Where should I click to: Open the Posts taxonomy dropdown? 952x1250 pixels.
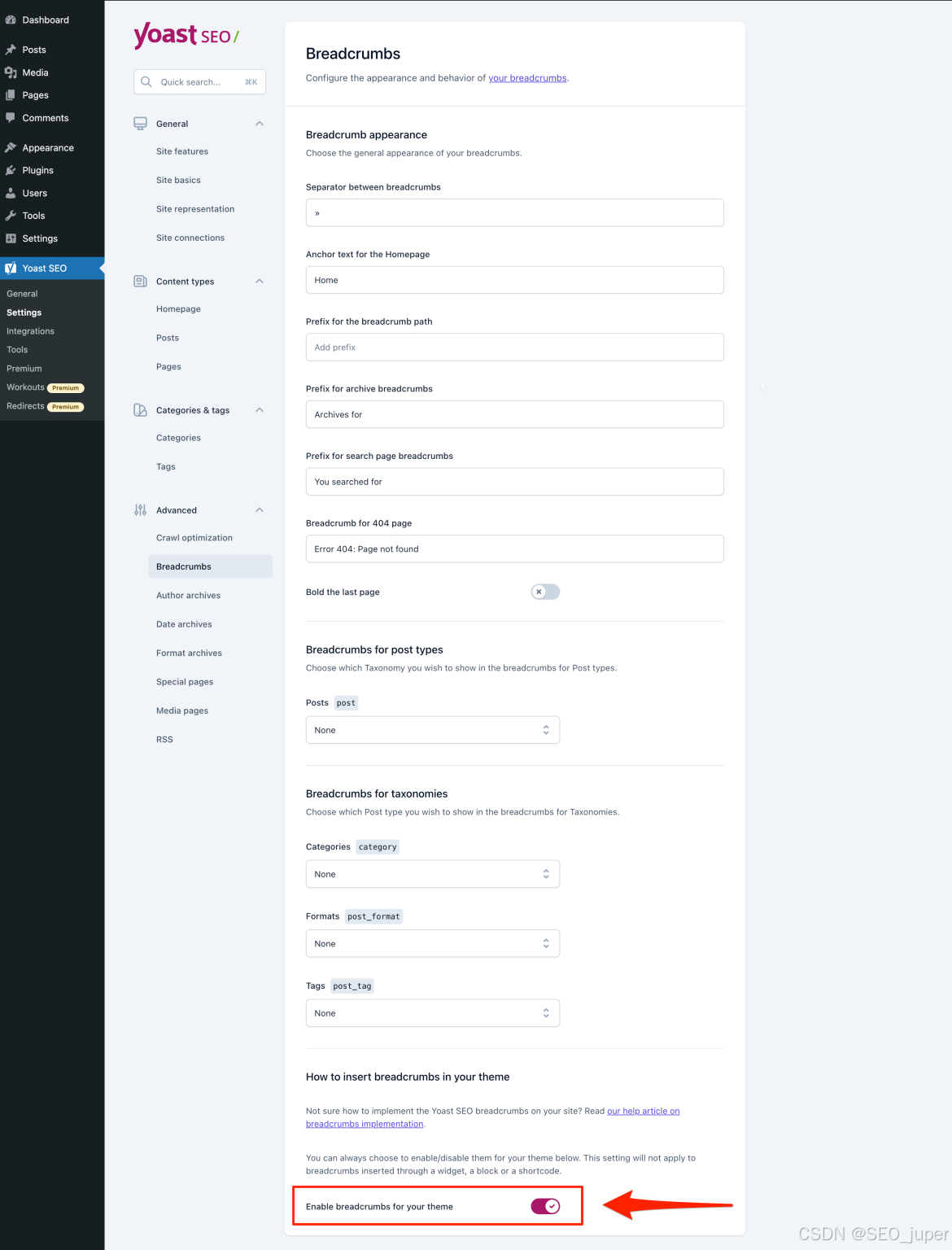tap(433, 730)
